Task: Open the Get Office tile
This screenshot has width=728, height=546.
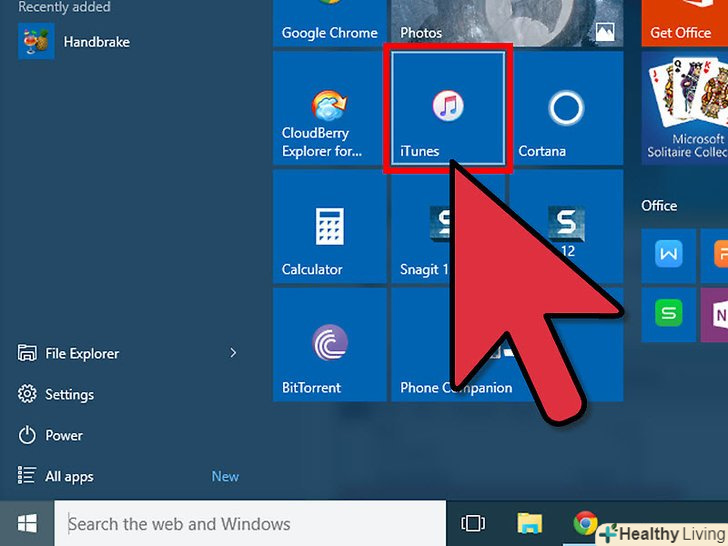Action: 685,23
